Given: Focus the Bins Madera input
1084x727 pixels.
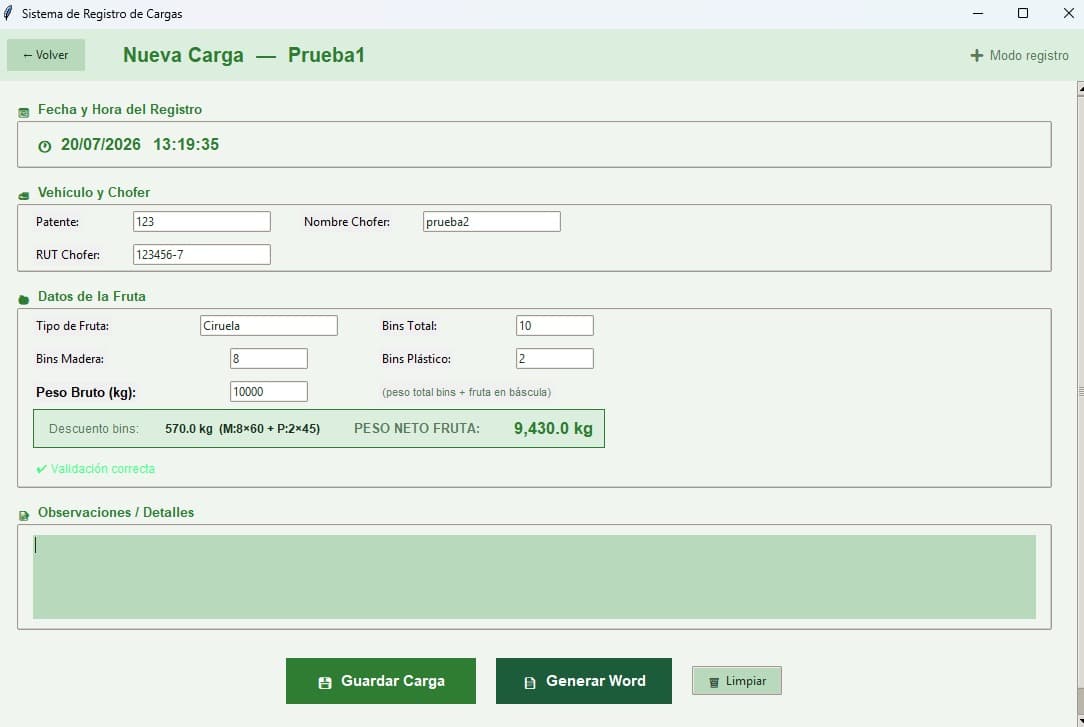Looking at the screenshot, I should coord(269,359).
